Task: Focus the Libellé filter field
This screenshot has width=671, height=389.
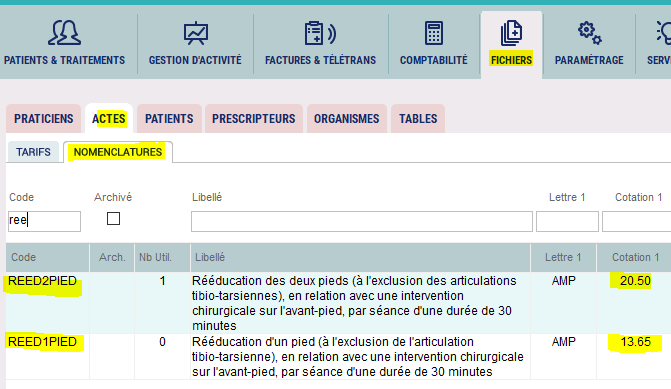Action: tap(362, 221)
